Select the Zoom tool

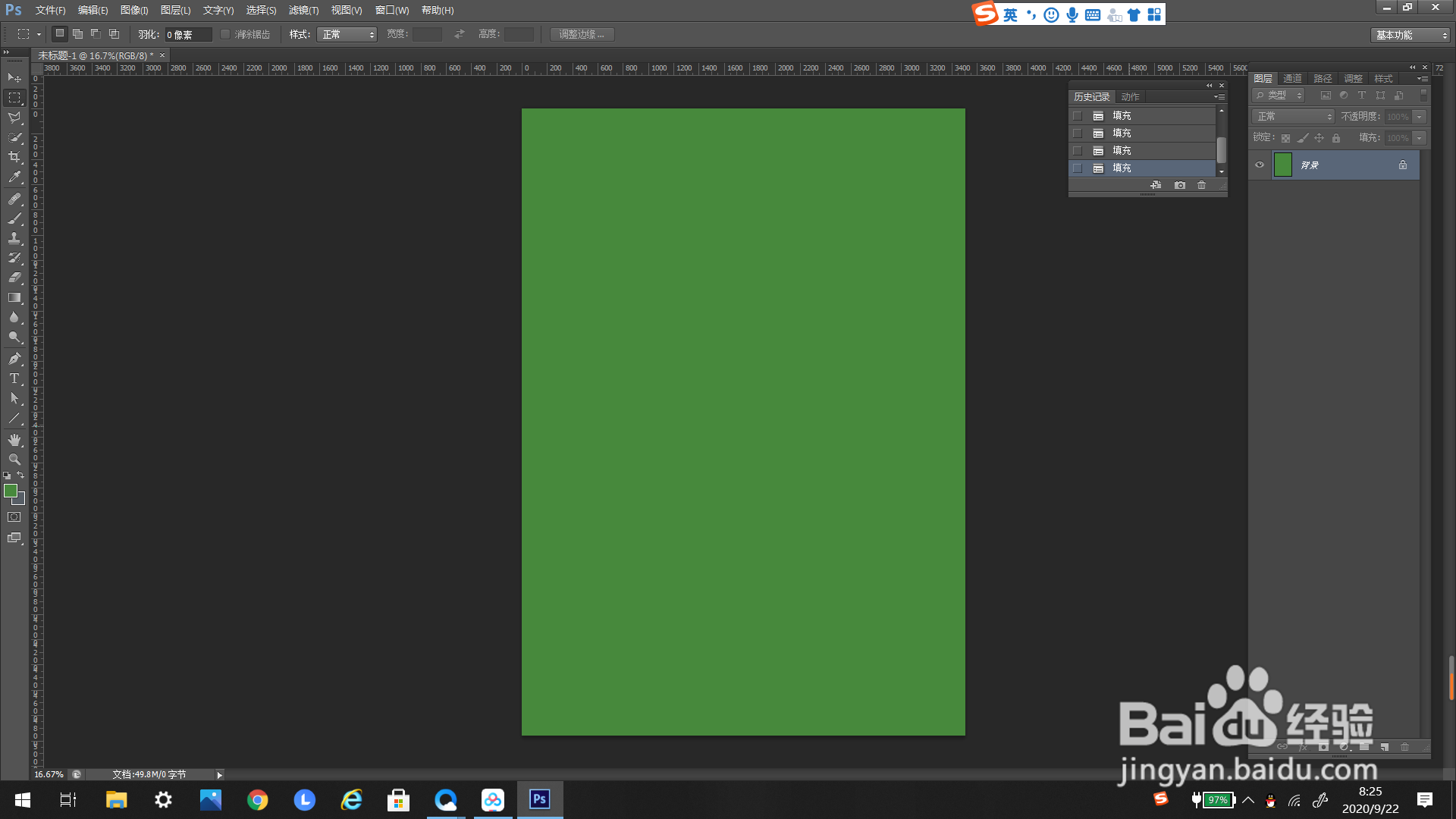point(14,460)
